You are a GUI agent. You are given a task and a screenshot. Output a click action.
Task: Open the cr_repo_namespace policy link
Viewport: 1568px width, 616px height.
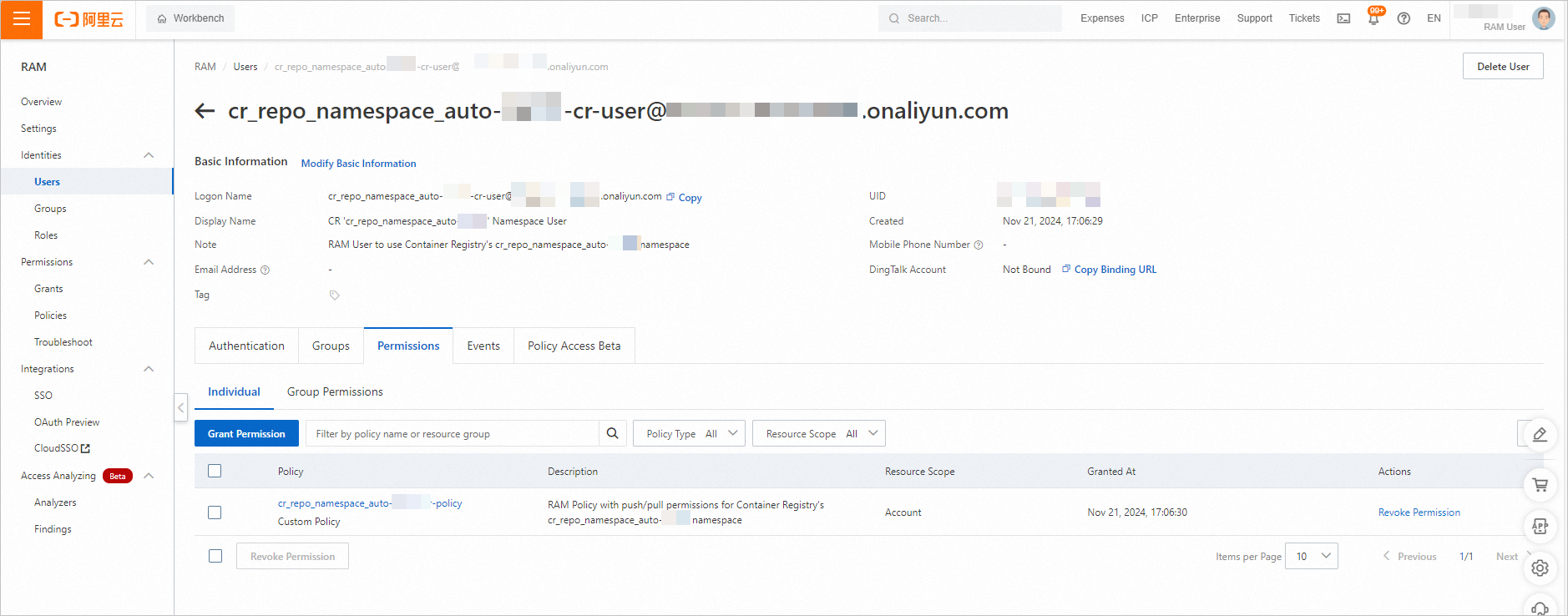coord(370,503)
